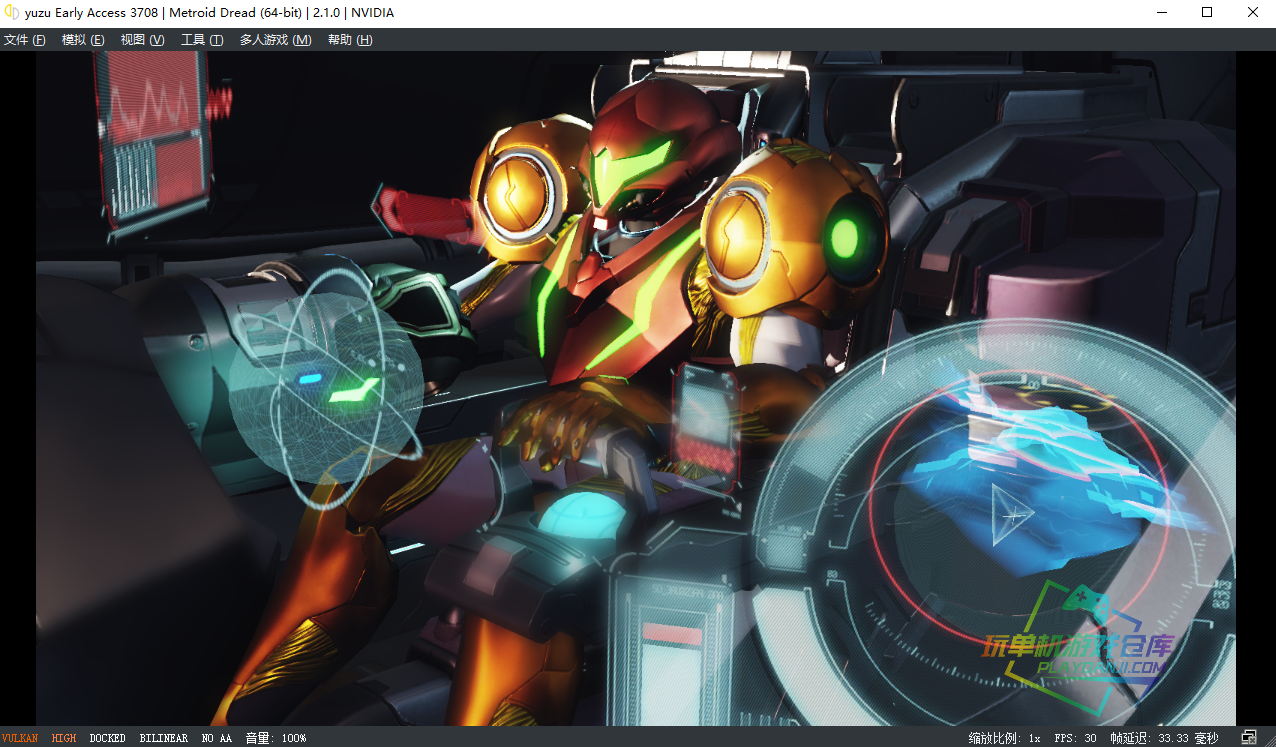This screenshot has width=1276, height=747.
Task: Toggle the DOCKED mode button
Action: click(x=108, y=738)
